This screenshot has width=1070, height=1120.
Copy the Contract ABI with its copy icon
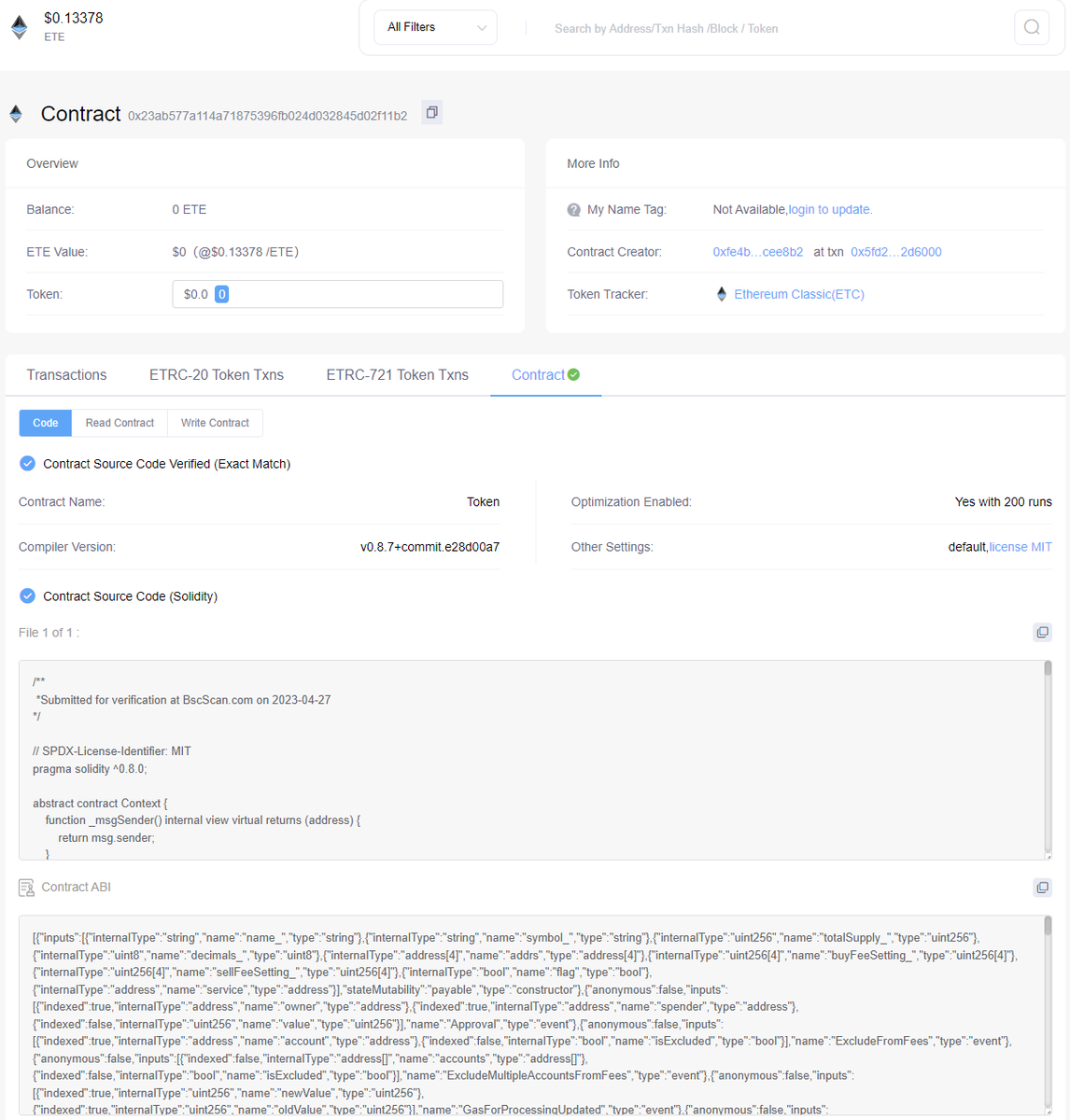[x=1043, y=887]
